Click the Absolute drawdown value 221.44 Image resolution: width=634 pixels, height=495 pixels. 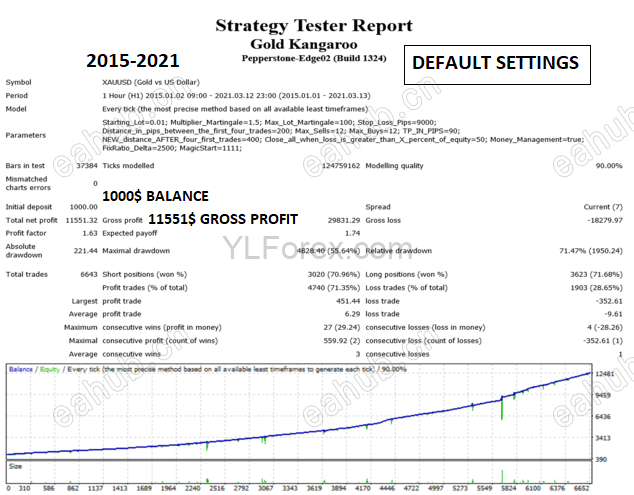click(x=86, y=251)
